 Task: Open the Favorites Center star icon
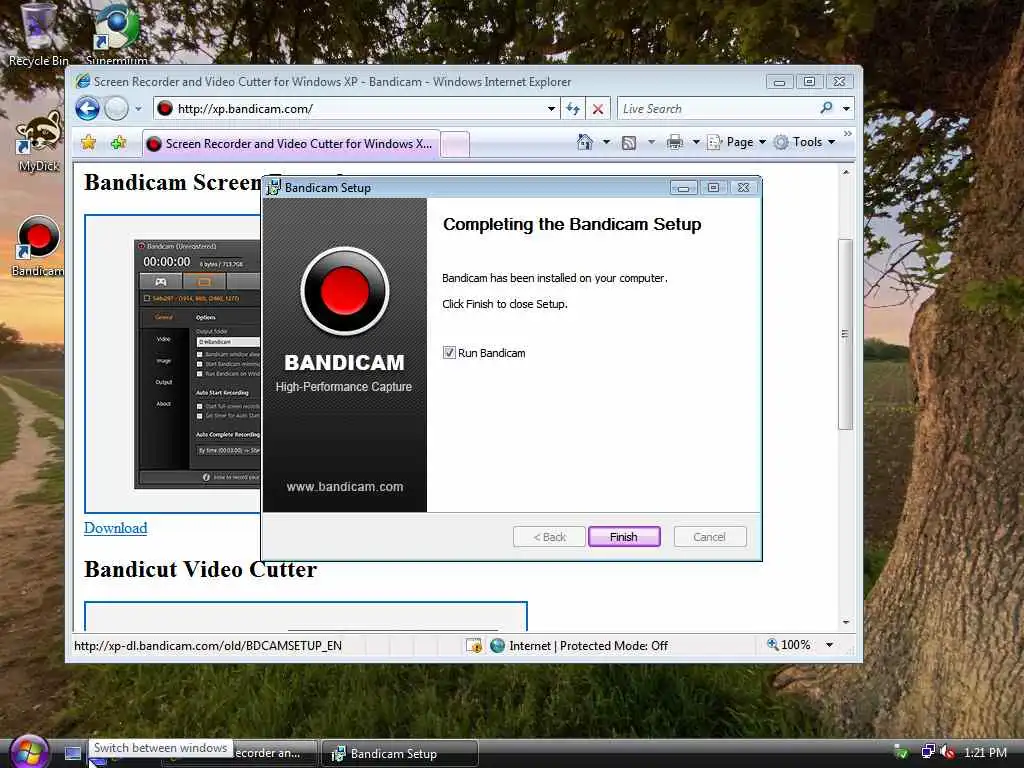(88, 142)
